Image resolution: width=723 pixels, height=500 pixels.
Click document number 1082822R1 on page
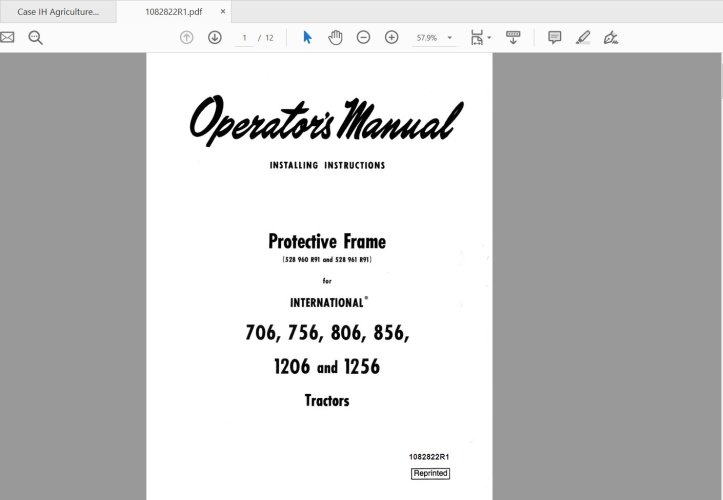[x=429, y=457]
